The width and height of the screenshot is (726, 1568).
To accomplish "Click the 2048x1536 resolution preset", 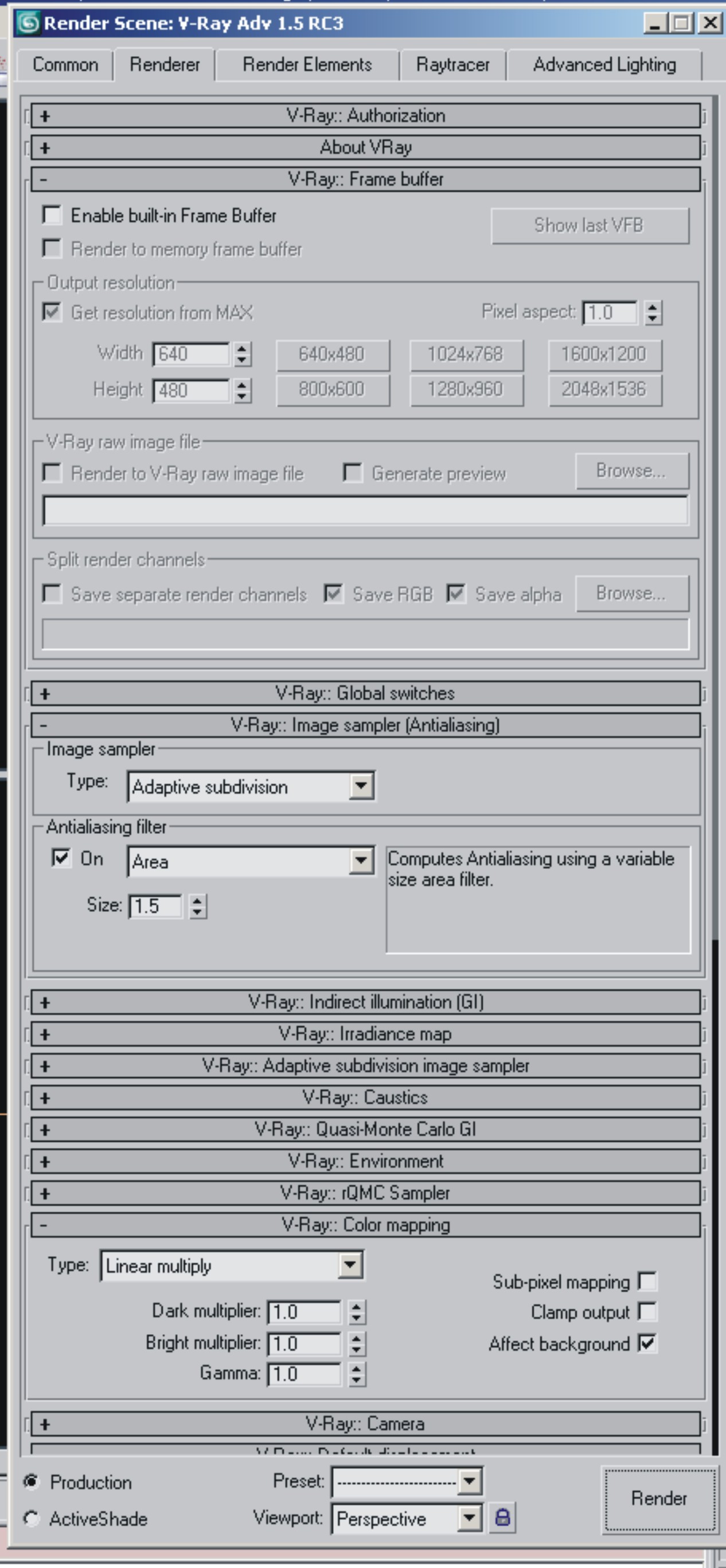I will [605, 390].
